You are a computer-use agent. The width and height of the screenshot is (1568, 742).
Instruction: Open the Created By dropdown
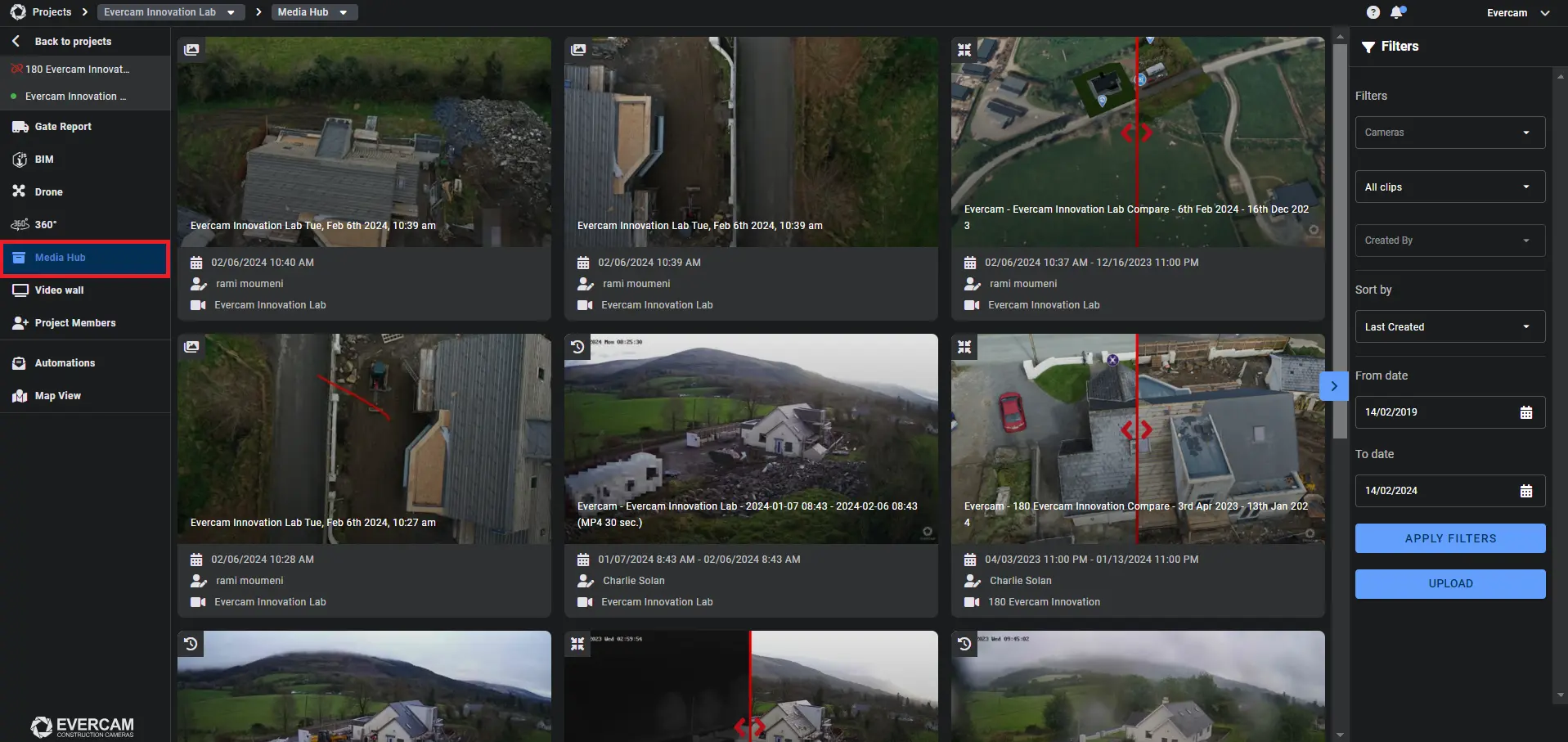click(1449, 241)
